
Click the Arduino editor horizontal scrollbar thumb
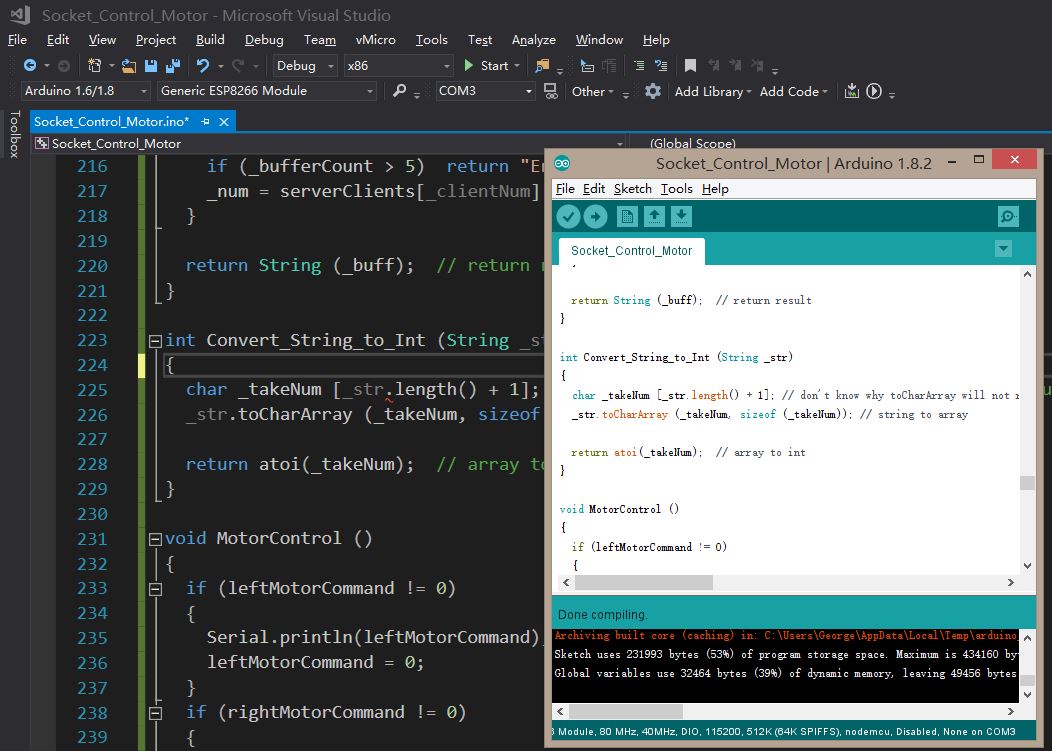[643, 583]
